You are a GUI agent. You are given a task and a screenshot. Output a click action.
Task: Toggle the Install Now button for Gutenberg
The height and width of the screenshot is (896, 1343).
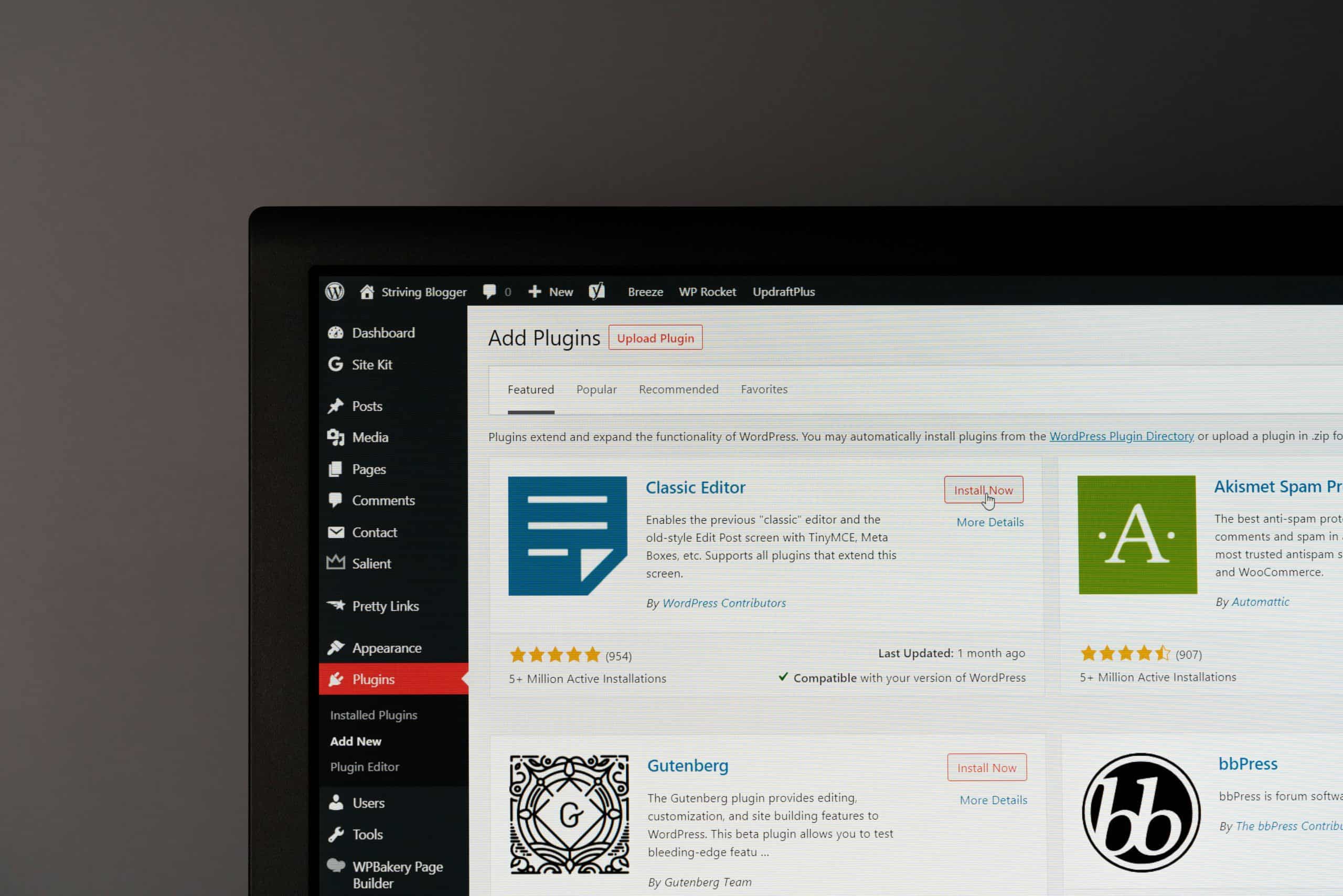pyautogui.click(x=987, y=767)
